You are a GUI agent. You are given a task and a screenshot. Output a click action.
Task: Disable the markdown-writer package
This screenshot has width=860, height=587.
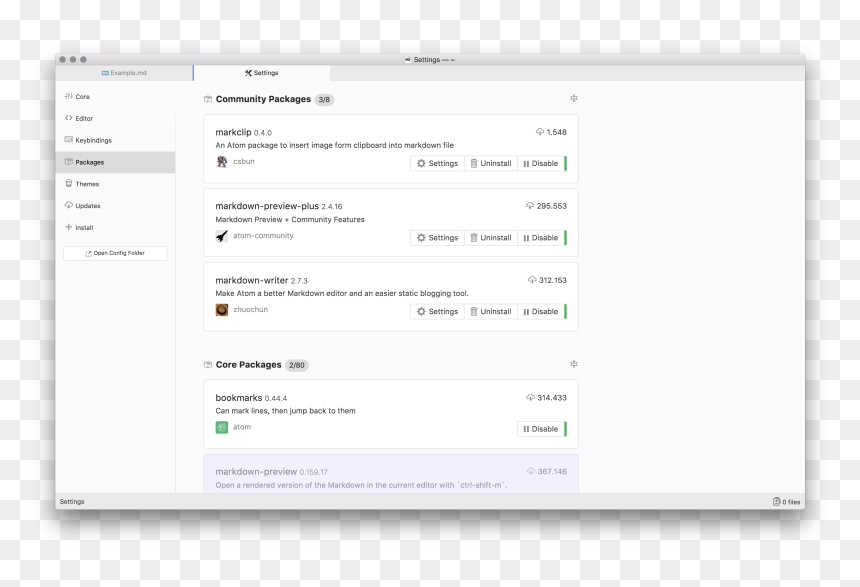541,312
